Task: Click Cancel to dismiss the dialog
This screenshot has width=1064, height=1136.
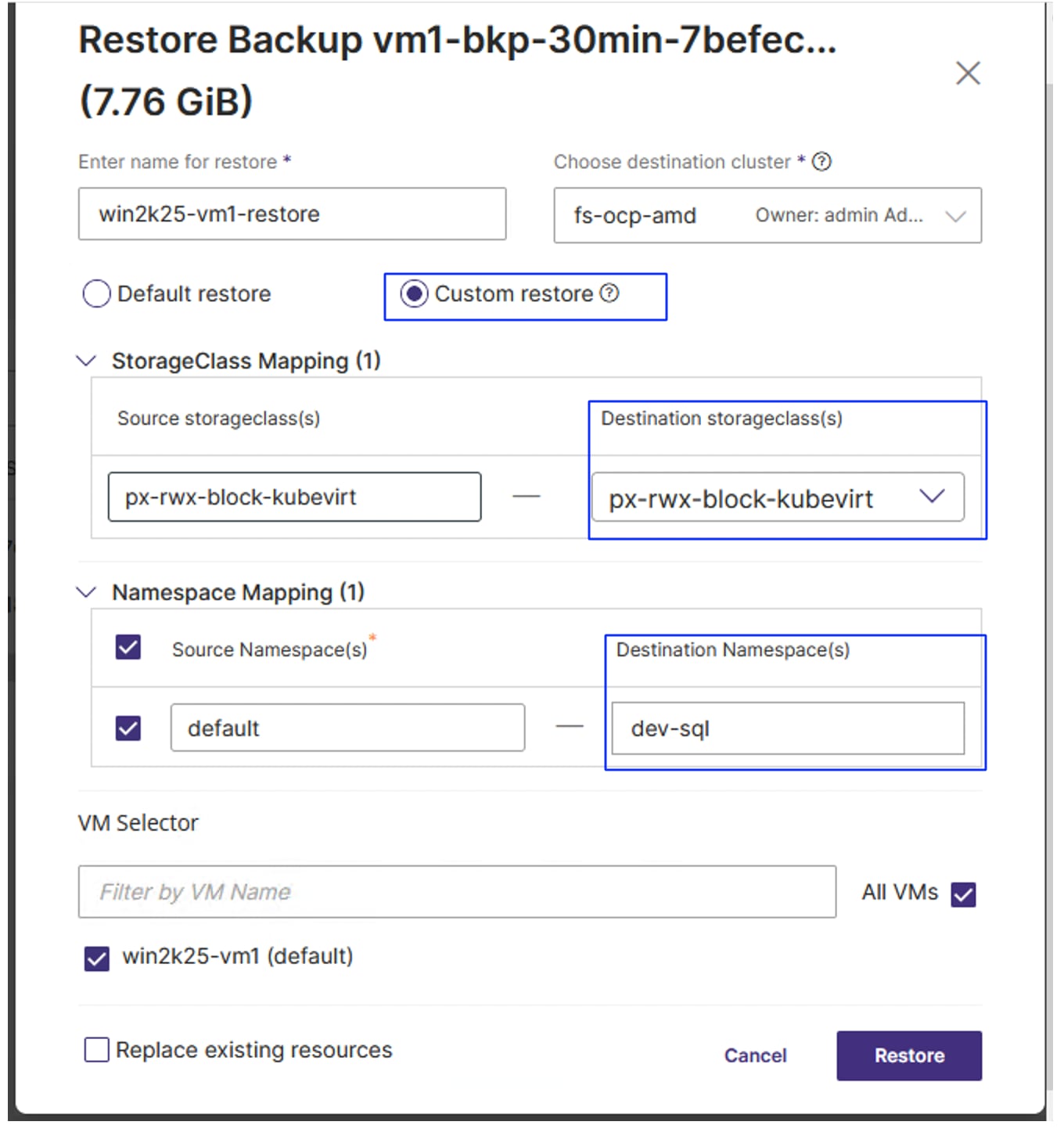Action: (x=753, y=1055)
